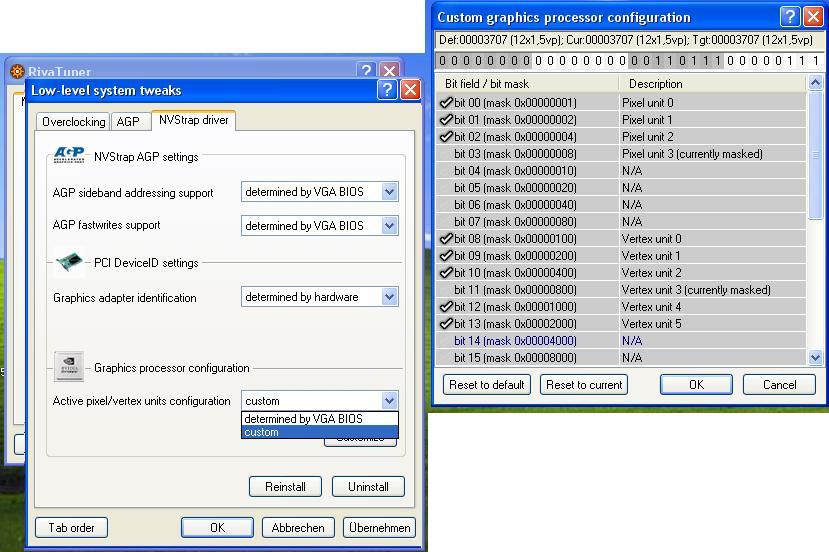Cancel the custom graphics processor configuration
Viewport: 829px width, 552px height.
pos(779,384)
